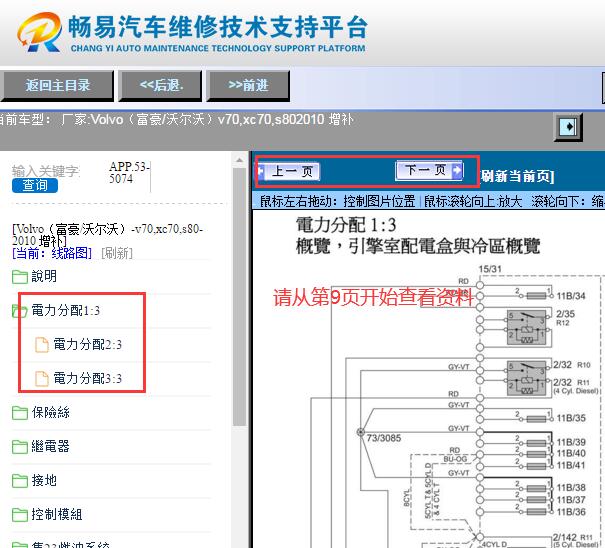Click the 查询 search button
605x548 pixels.
tap(35, 186)
